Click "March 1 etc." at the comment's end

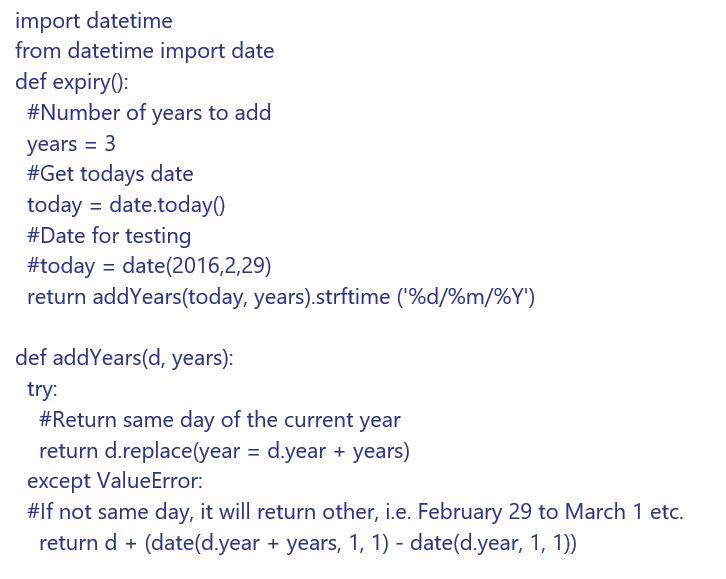623,512
